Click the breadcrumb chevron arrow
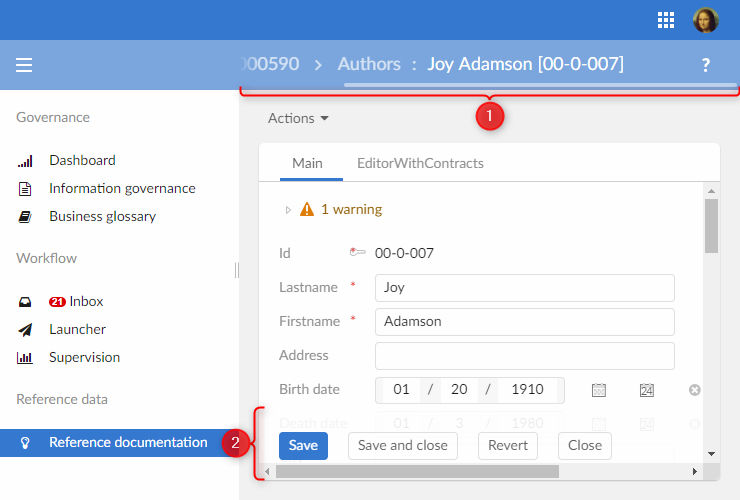 coord(319,65)
